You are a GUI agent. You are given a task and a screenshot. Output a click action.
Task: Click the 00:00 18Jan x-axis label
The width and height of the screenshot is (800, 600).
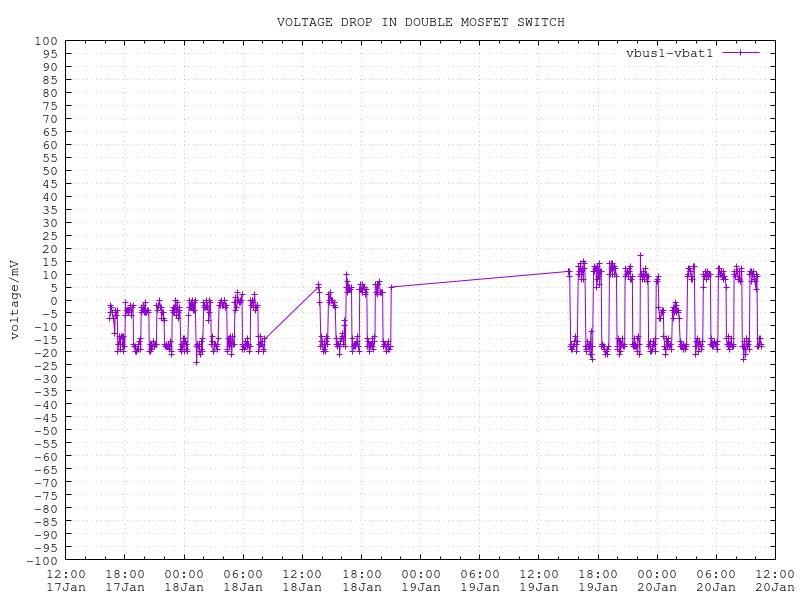(x=184, y=580)
